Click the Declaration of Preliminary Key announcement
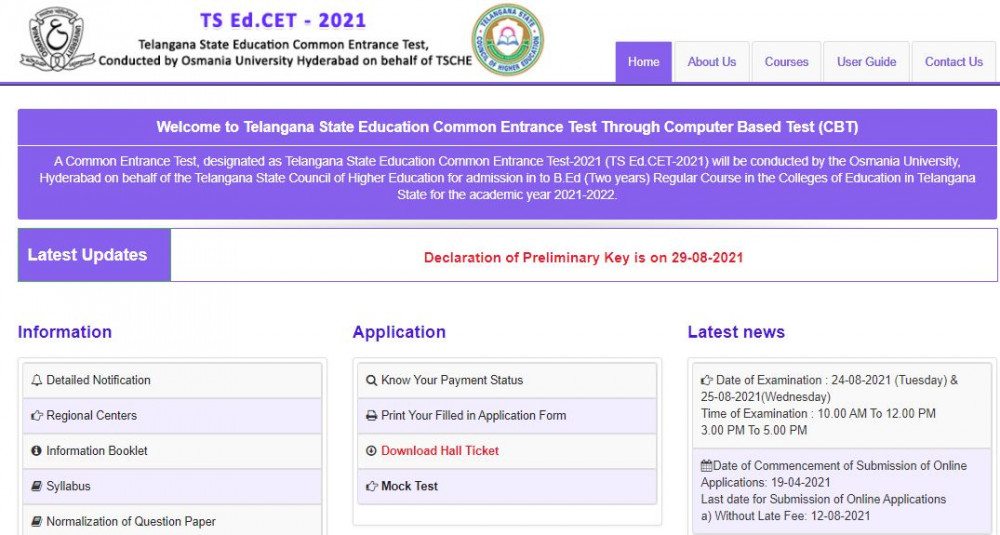The image size is (1000, 535). tap(583, 257)
